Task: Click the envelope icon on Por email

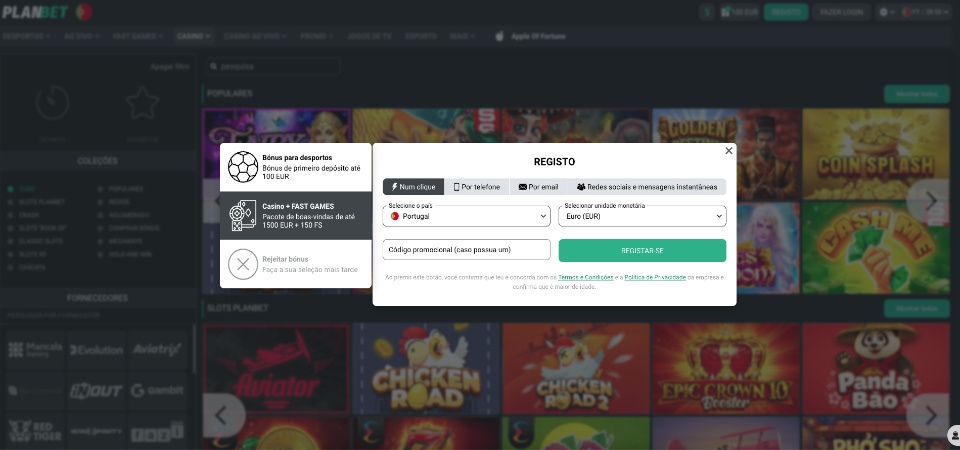Action: coord(522,187)
